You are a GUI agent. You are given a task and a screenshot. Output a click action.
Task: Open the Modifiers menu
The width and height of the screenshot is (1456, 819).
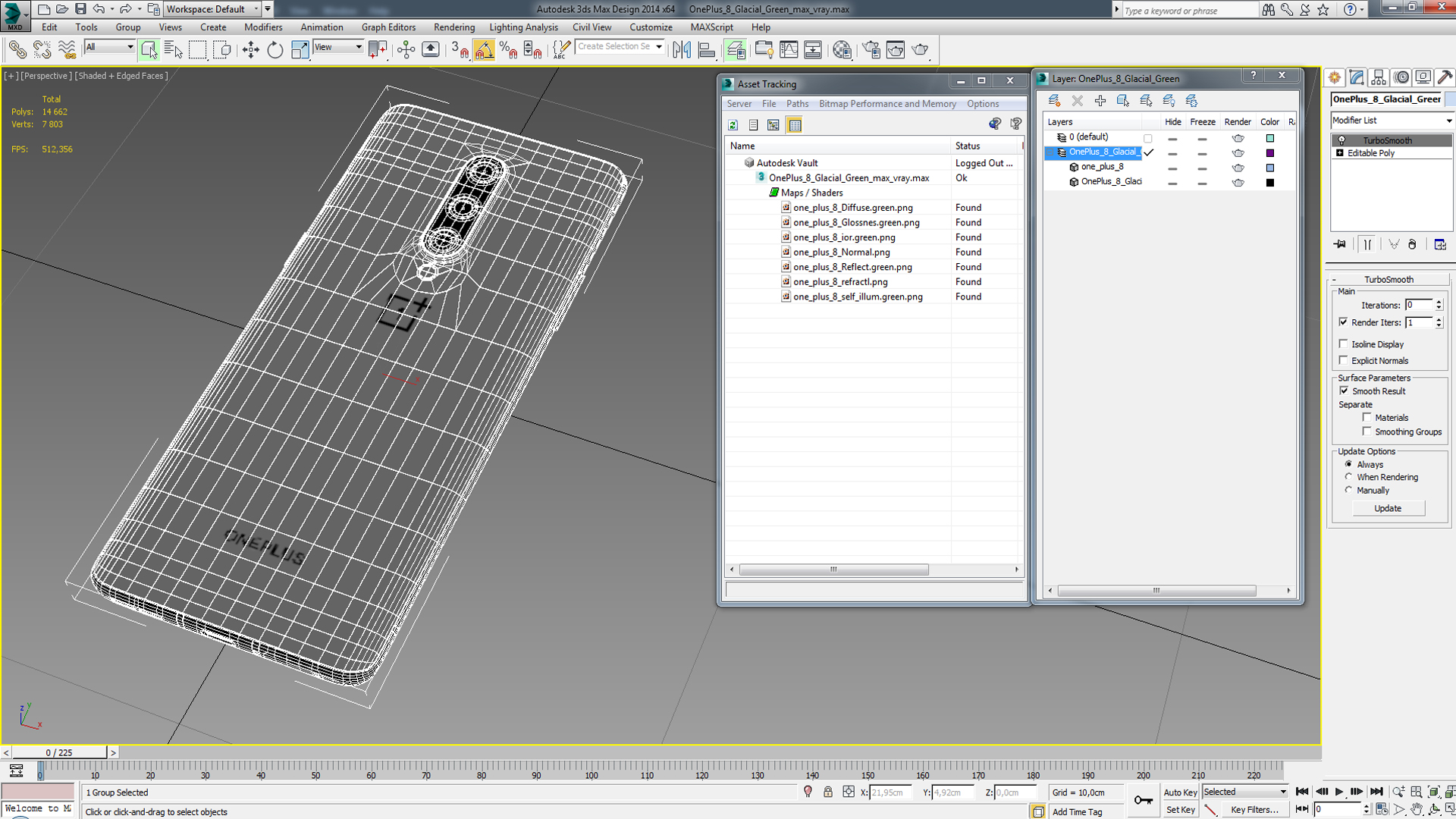click(263, 27)
